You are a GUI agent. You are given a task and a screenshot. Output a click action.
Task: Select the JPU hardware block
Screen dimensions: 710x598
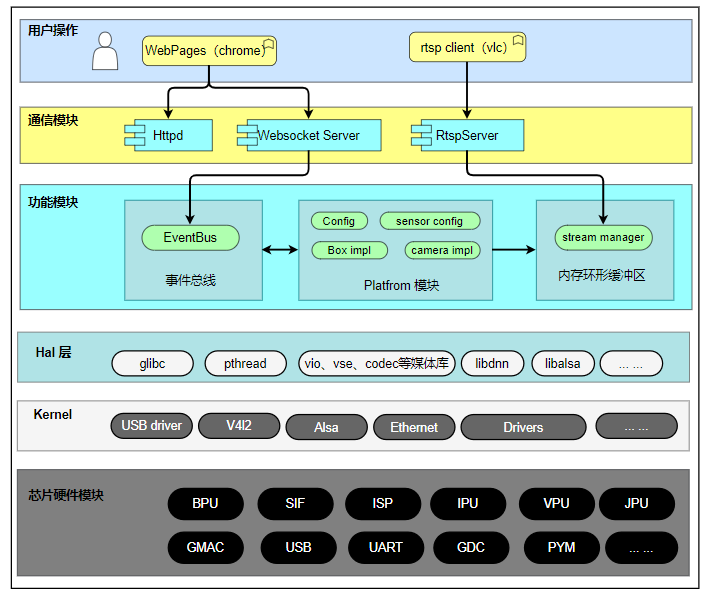pos(637,504)
